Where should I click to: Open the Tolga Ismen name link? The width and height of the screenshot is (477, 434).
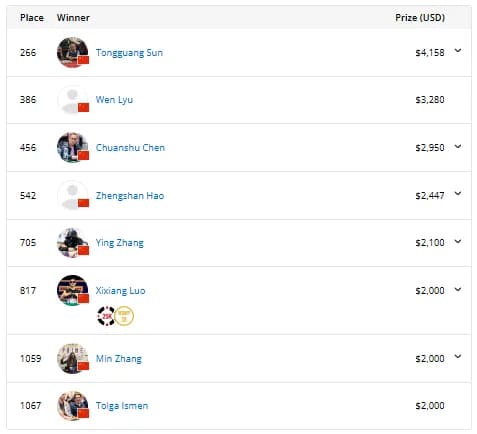122,406
